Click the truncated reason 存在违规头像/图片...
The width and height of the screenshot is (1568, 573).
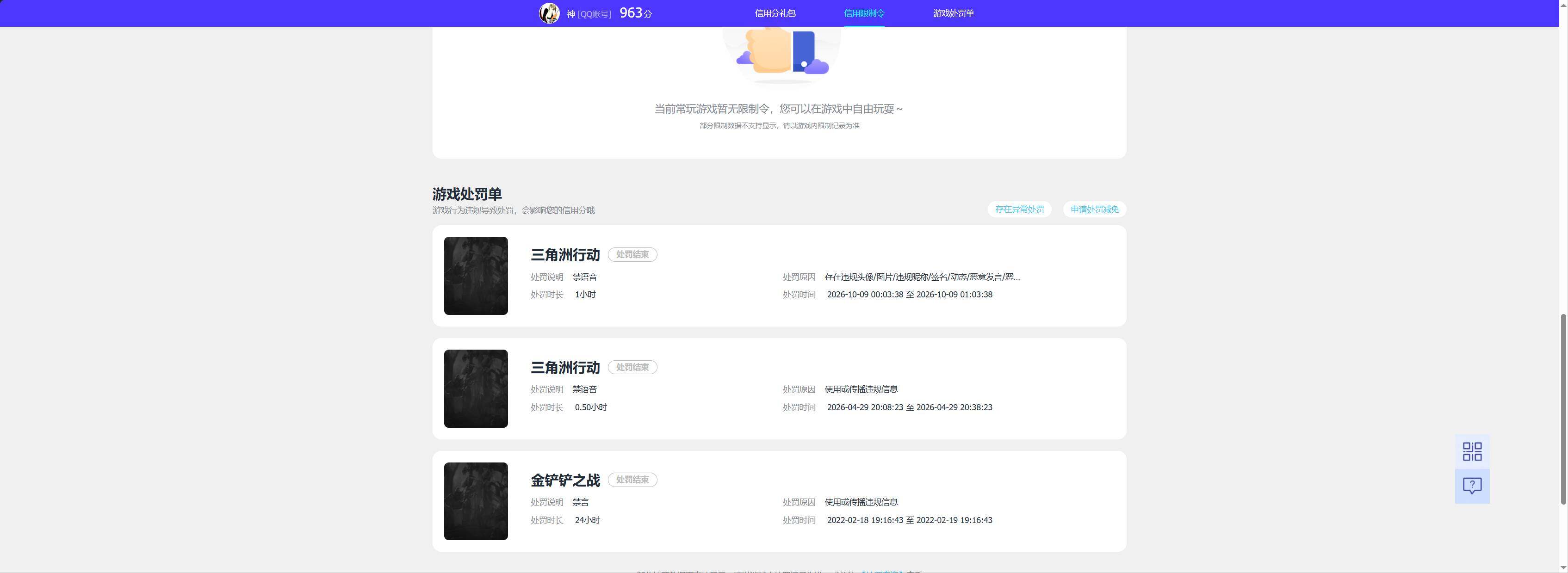[x=922, y=277]
